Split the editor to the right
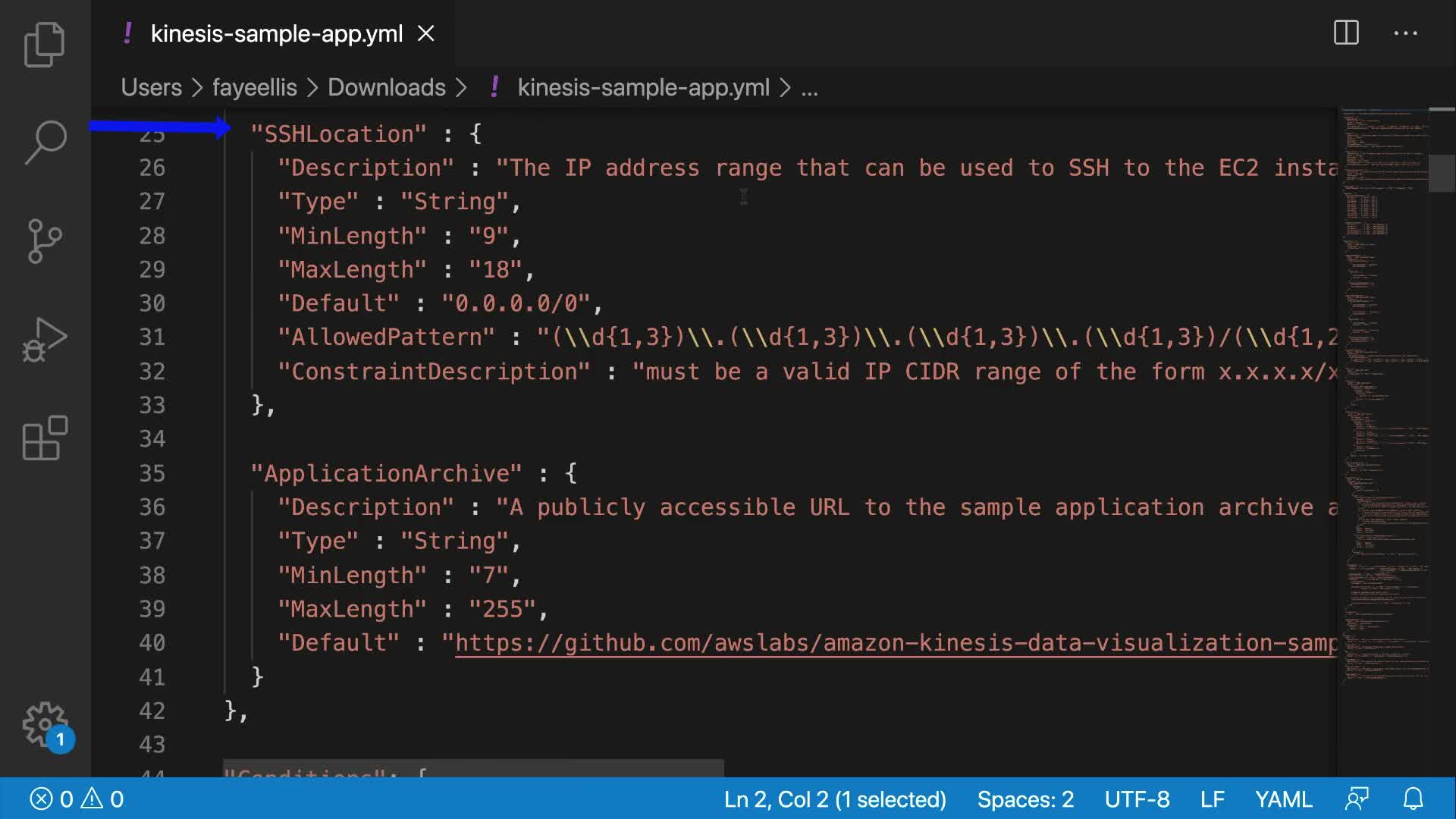Image resolution: width=1456 pixels, height=819 pixels. click(1346, 33)
